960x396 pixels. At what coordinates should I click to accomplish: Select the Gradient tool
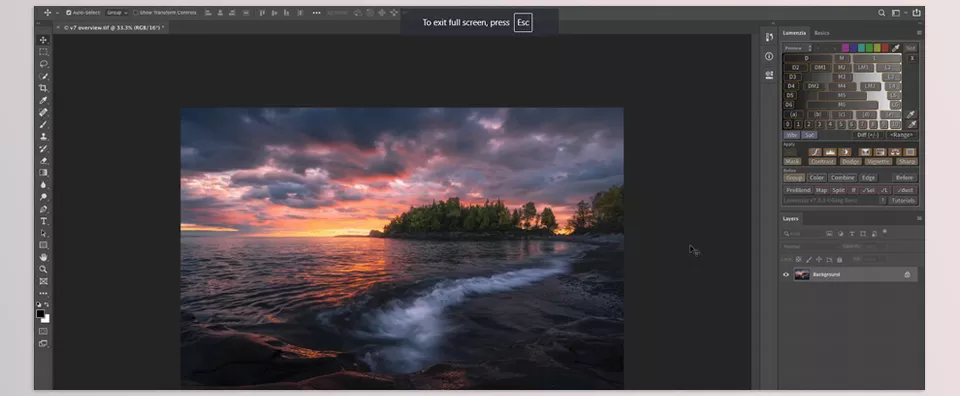(x=43, y=173)
